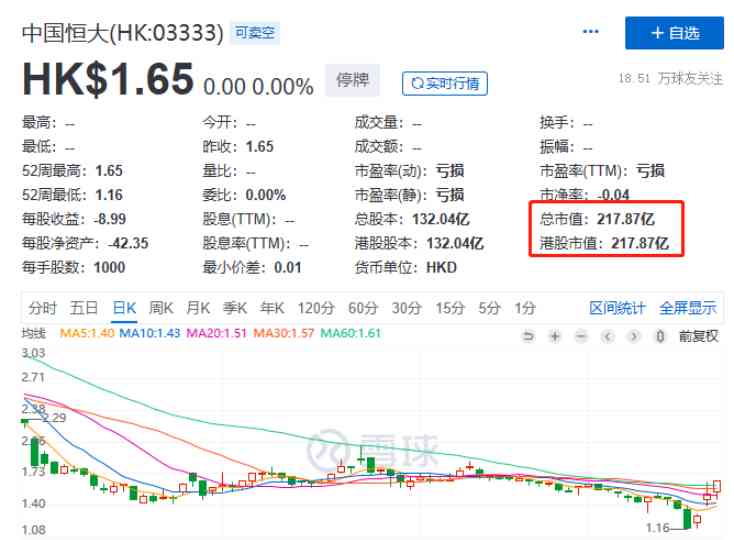Click the MA5:1.40 indicator label

pyautogui.click(x=87, y=333)
